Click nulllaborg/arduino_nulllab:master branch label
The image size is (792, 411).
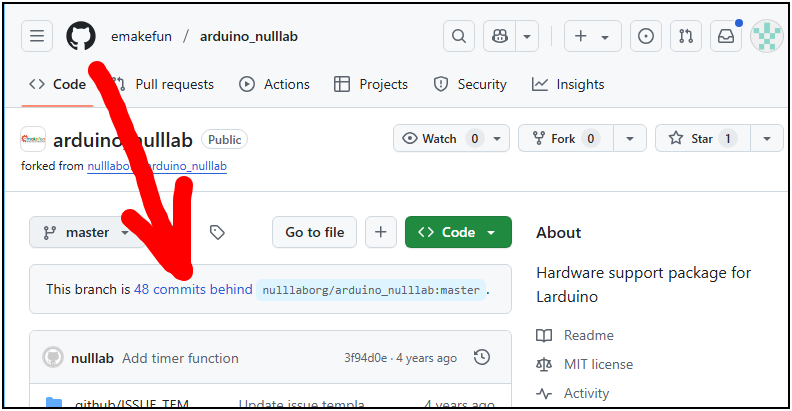(x=371, y=290)
